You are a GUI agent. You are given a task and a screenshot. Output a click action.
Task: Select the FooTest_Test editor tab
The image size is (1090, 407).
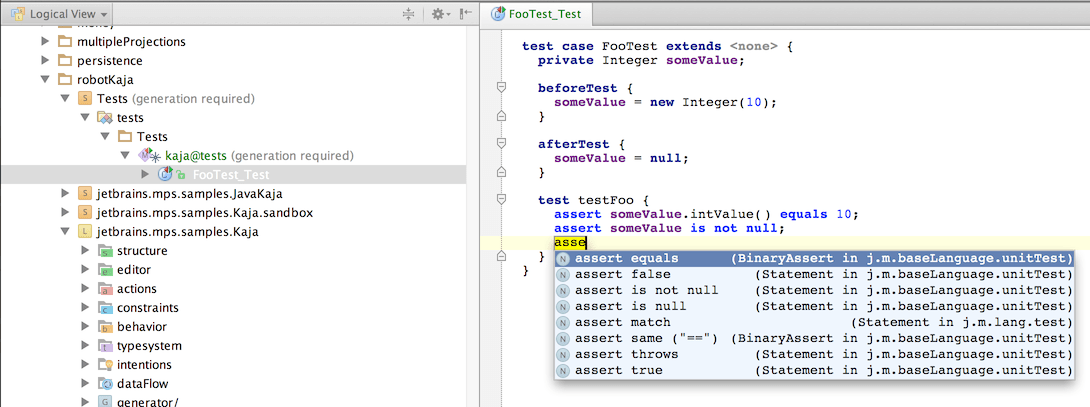(x=537, y=14)
